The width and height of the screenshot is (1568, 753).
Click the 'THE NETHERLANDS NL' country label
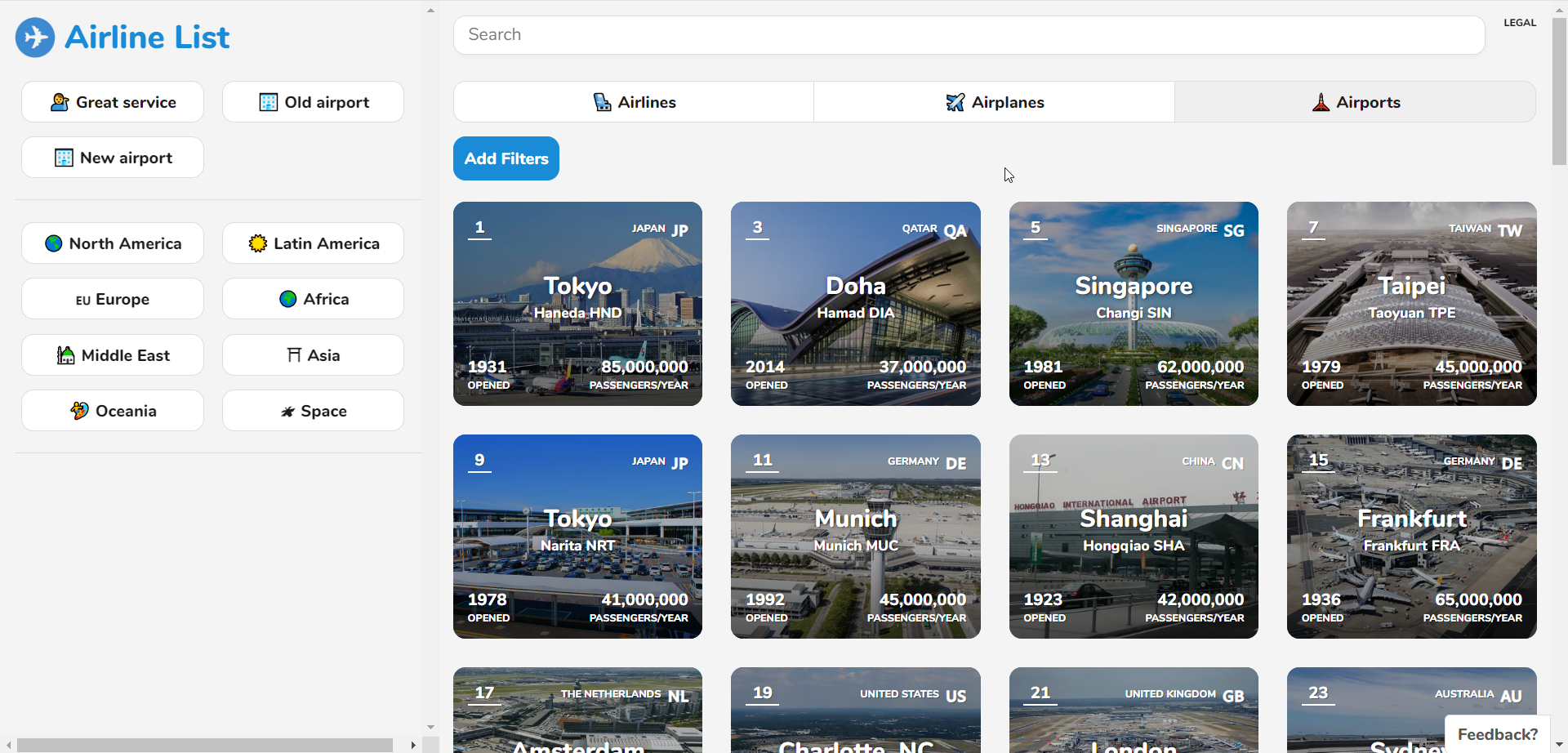point(625,695)
